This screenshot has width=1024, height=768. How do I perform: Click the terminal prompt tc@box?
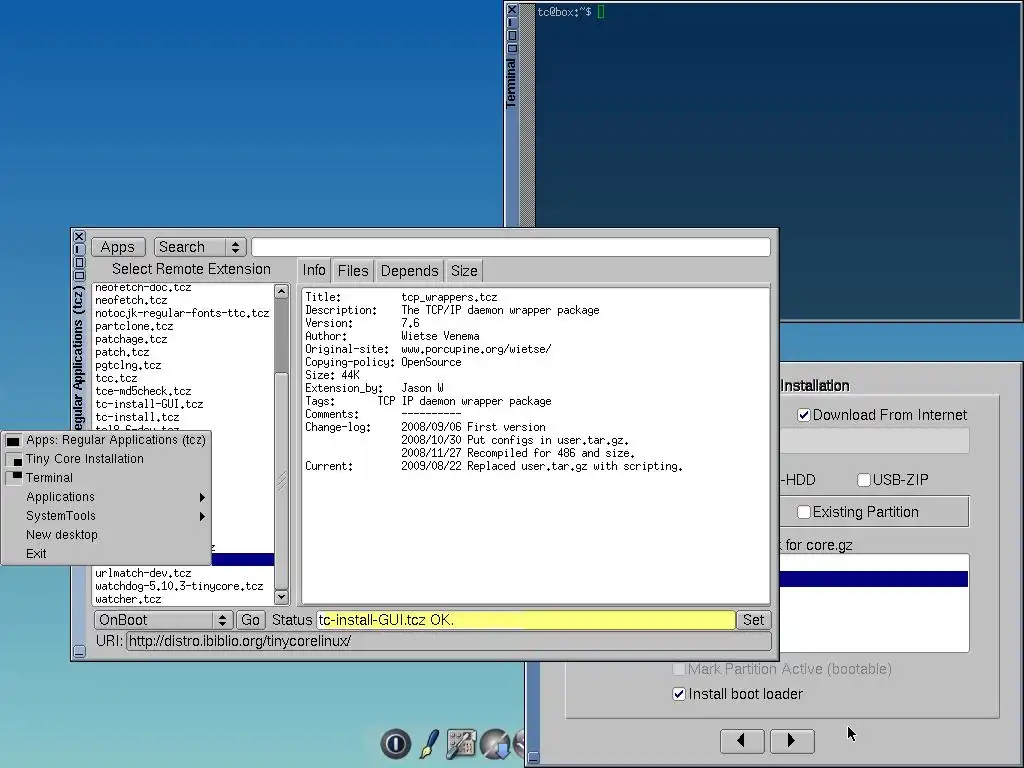pyautogui.click(x=564, y=12)
